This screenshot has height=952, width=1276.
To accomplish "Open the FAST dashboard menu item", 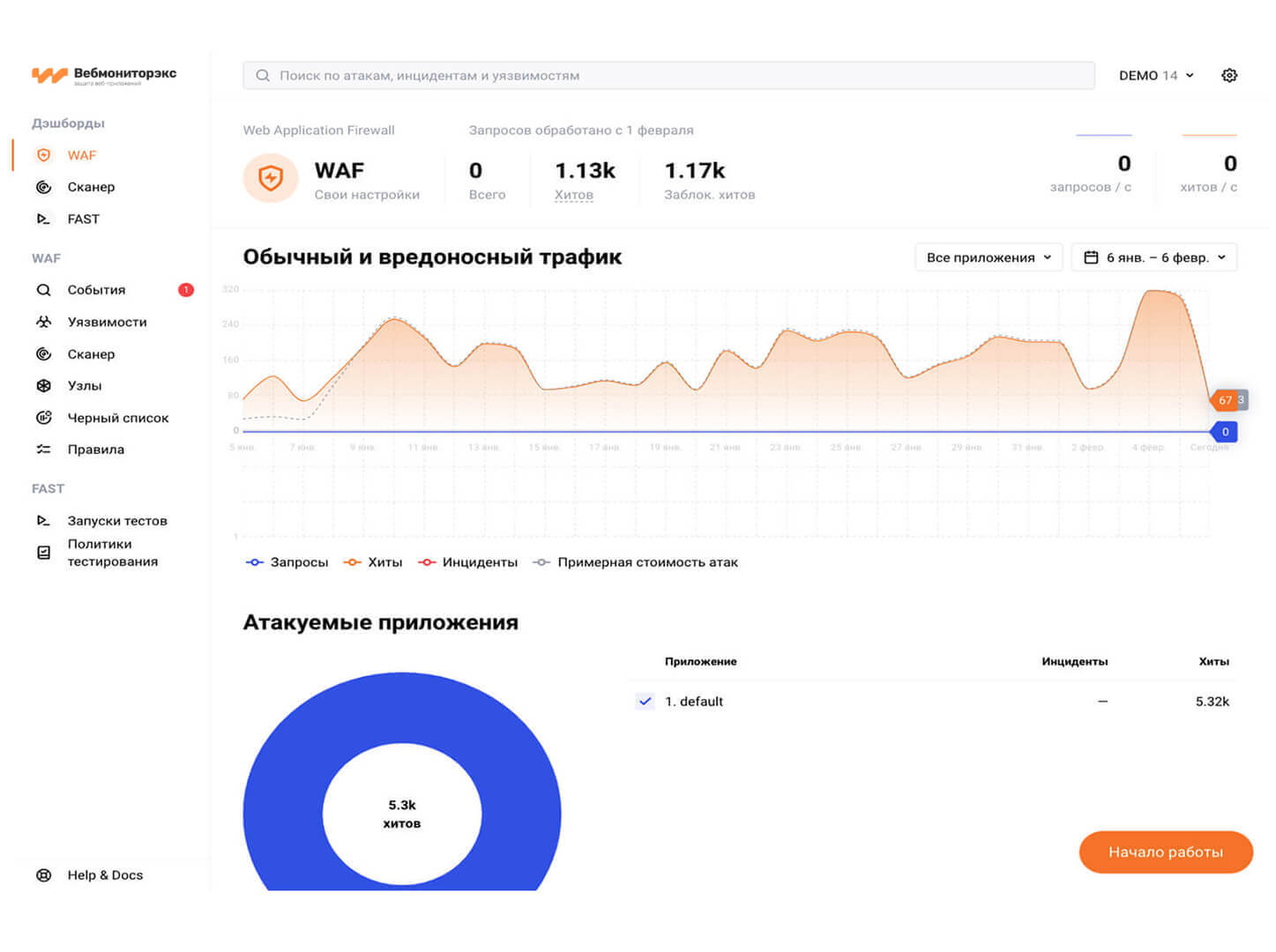I will [x=83, y=219].
